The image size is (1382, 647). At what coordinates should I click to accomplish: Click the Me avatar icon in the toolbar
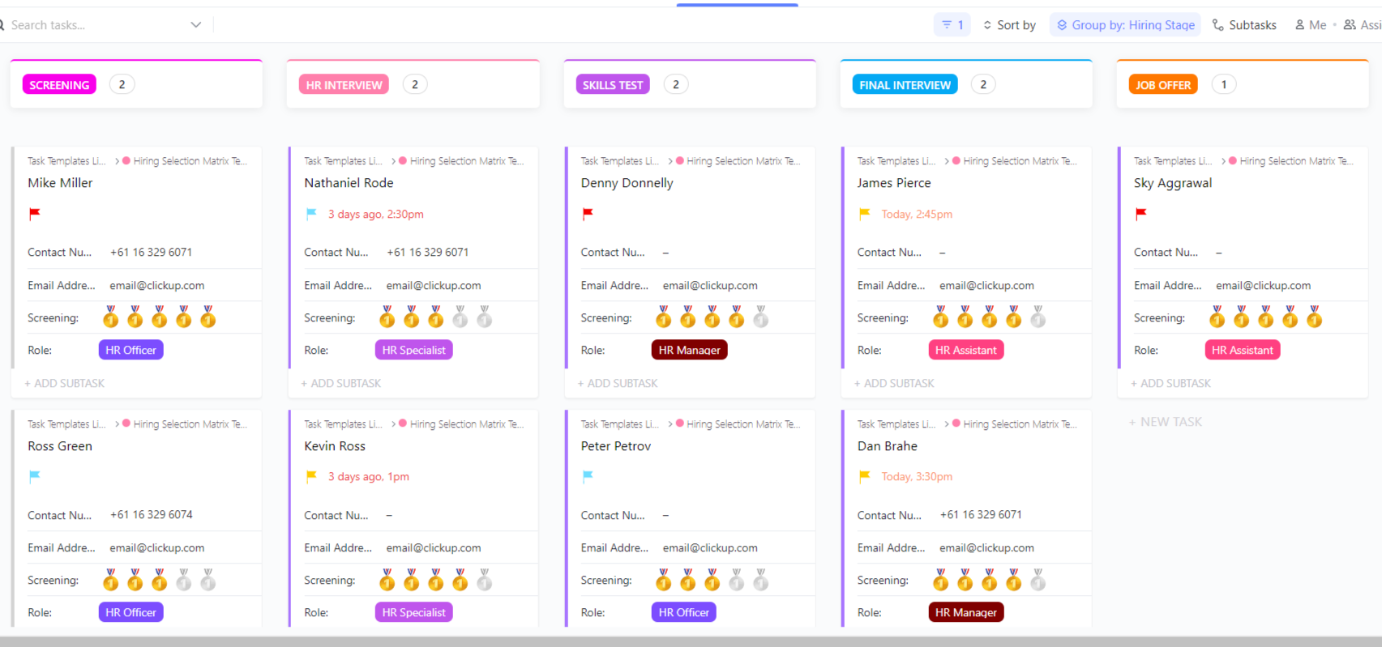tap(1299, 24)
